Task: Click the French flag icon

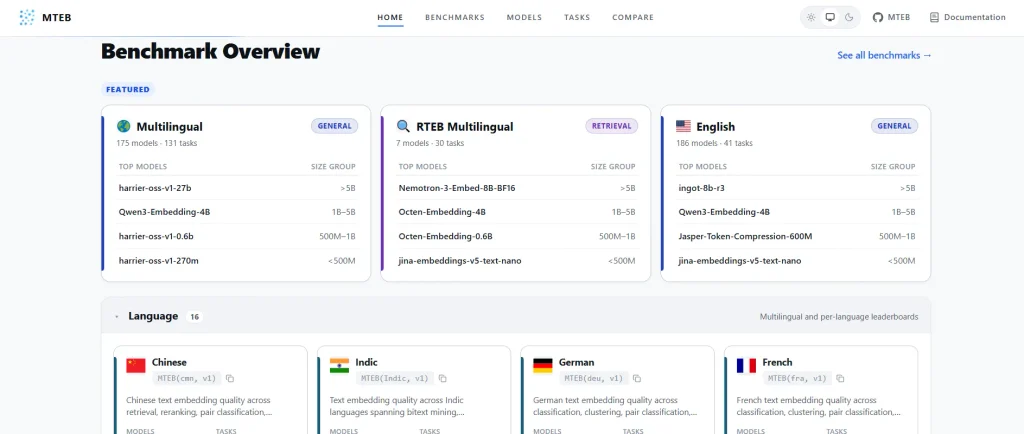Action: tap(746, 365)
